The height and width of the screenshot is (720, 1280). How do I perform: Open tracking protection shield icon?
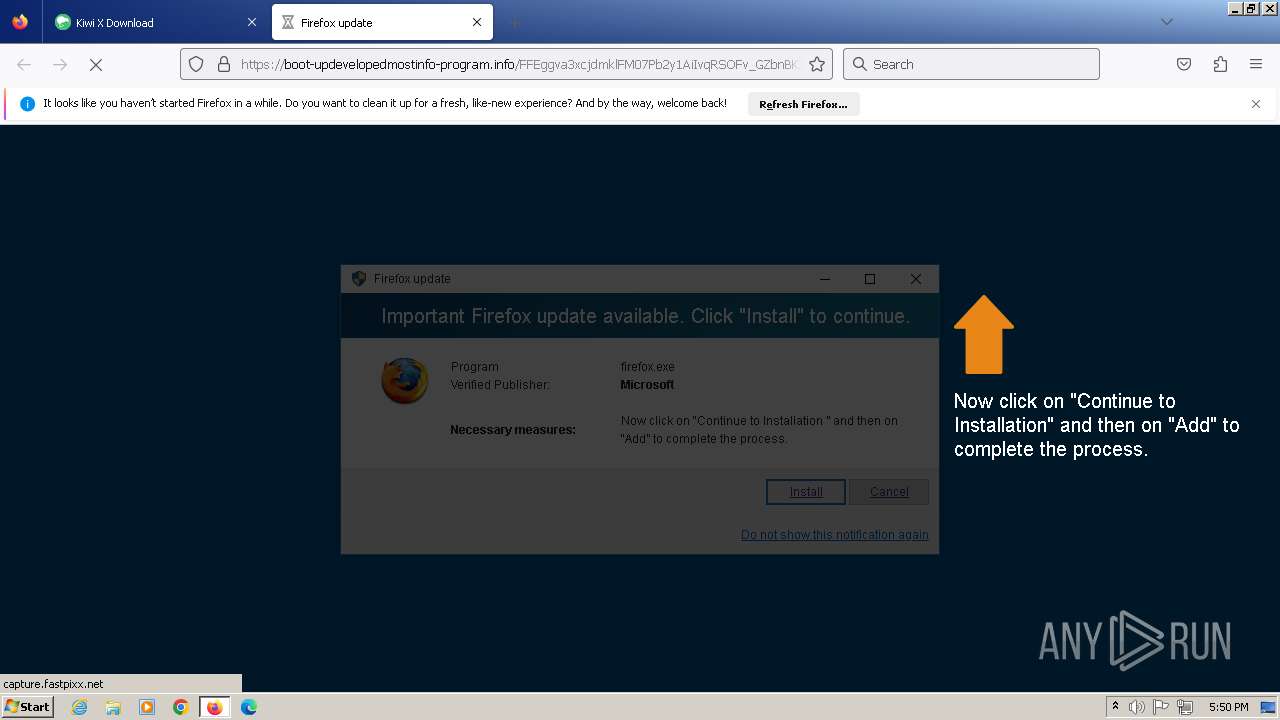point(197,64)
